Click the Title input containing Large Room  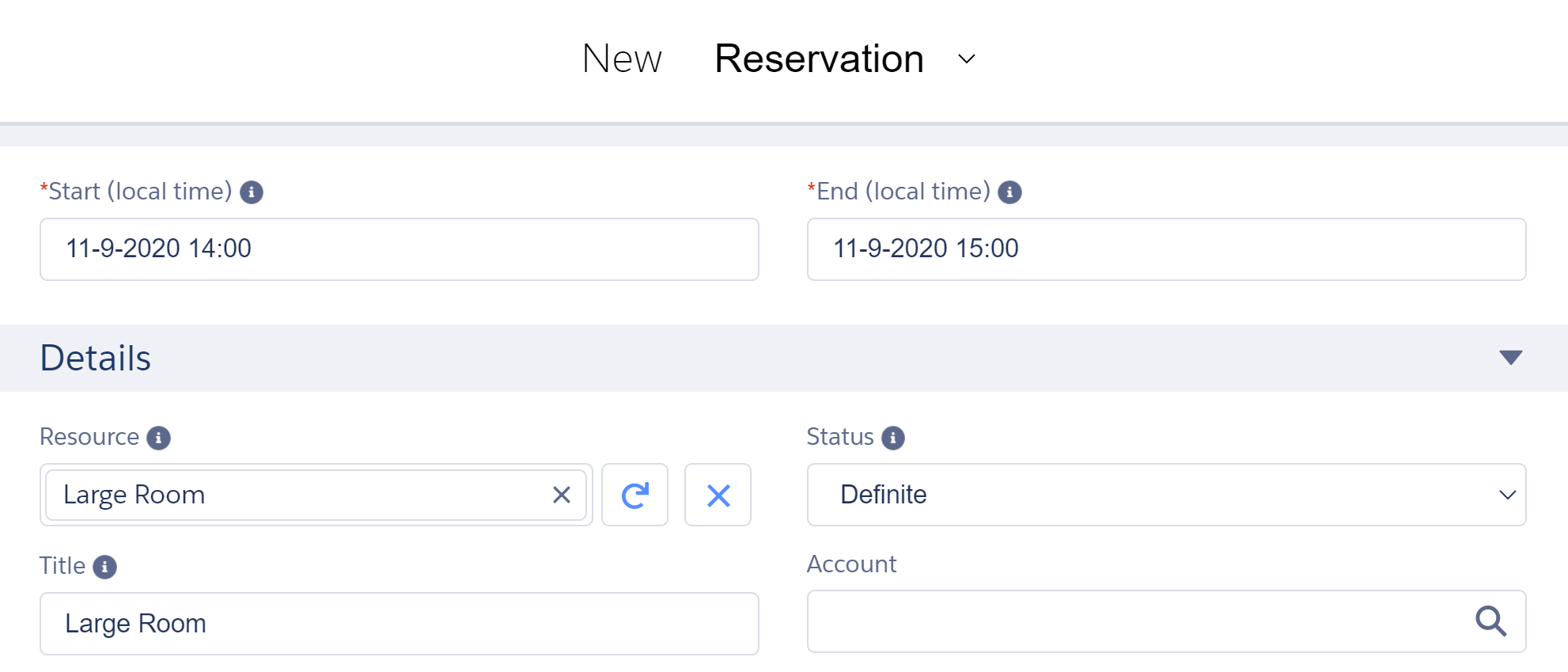coord(399,624)
